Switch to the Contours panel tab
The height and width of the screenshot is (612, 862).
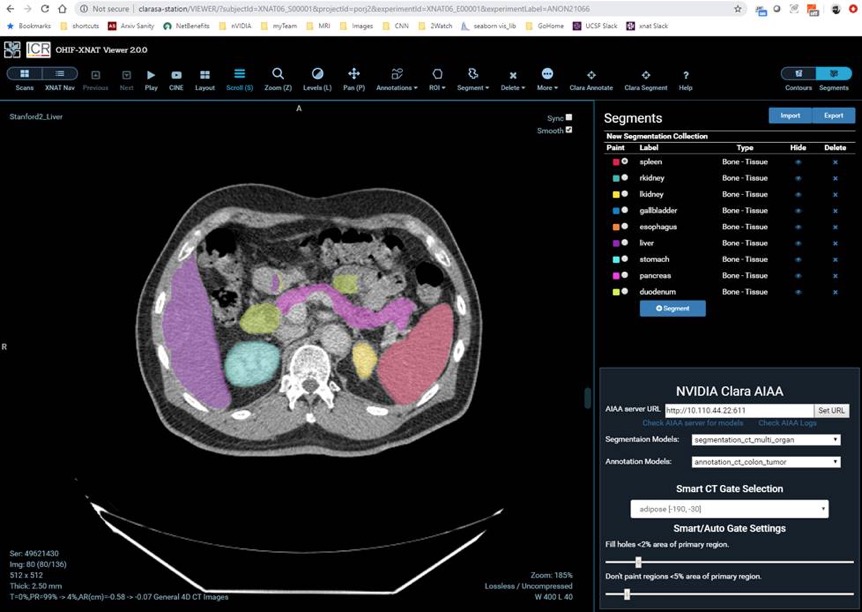pos(798,74)
